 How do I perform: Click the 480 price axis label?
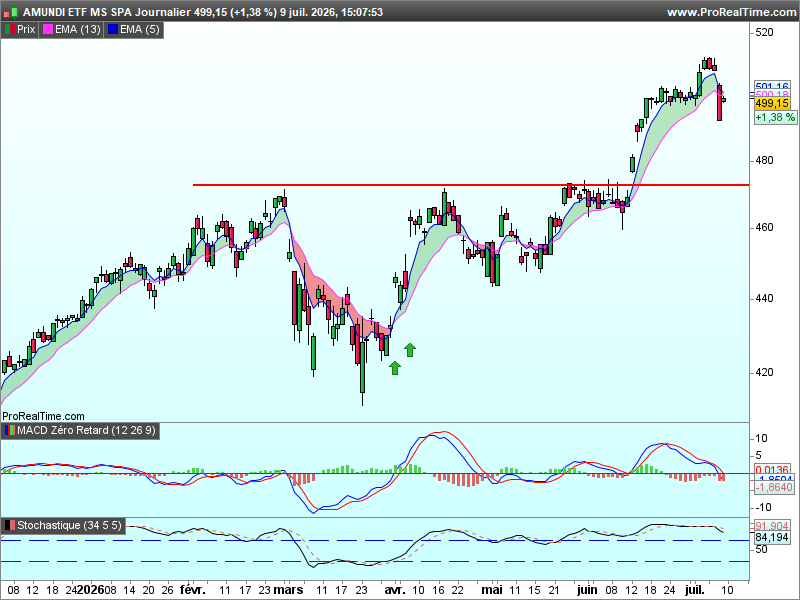click(764, 160)
